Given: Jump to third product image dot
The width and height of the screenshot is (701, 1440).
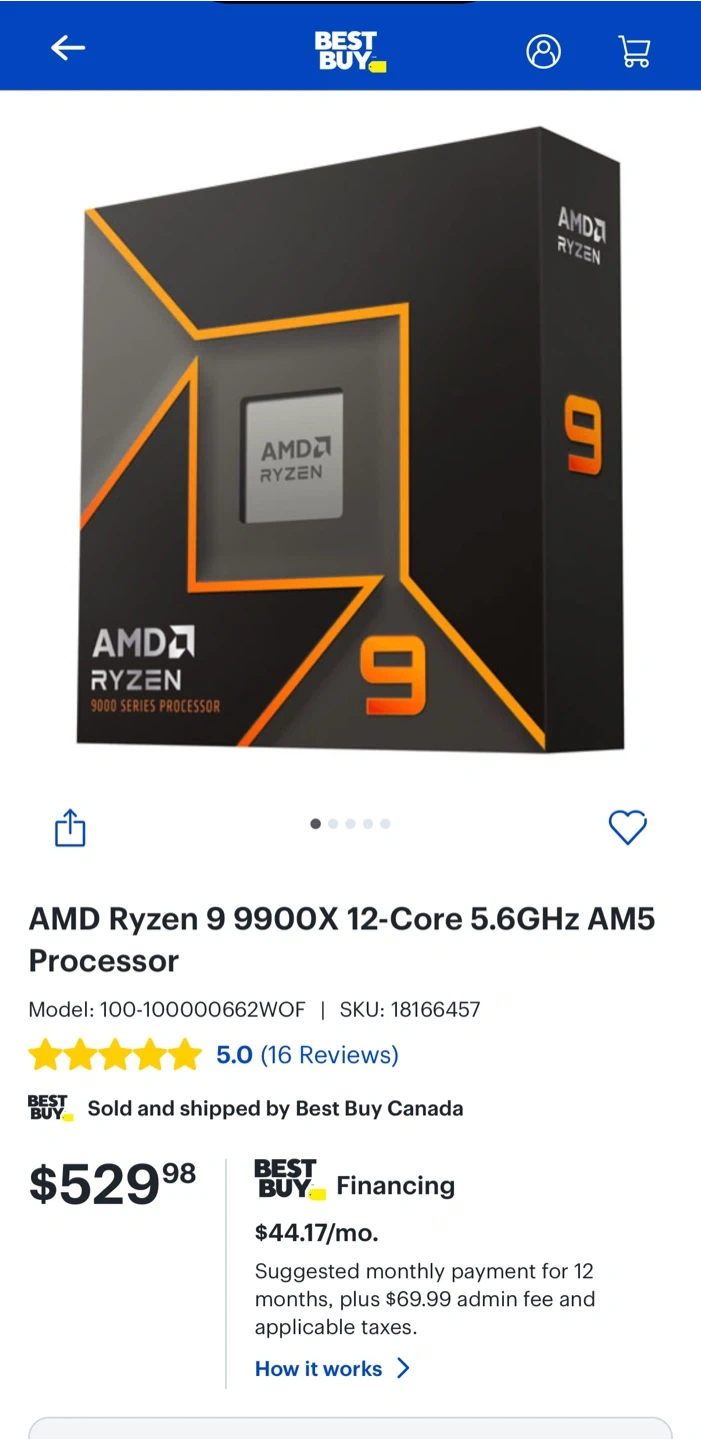Looking at the screenshot, I should pos(350,824).
